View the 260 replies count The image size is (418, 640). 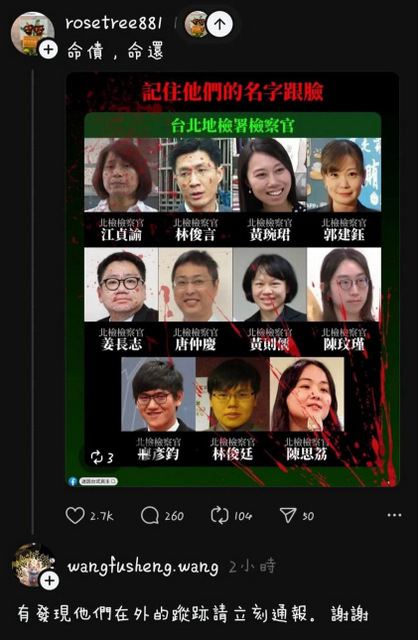click(x=174, y=516)
